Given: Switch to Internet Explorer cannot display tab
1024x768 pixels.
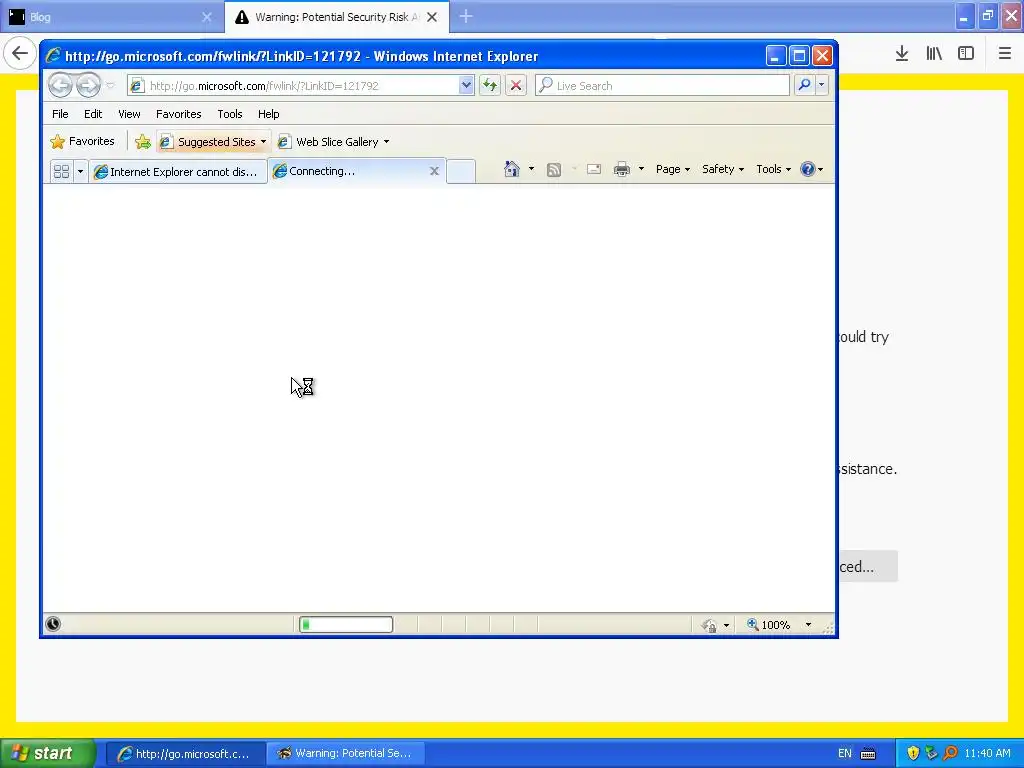Looking at the screenshot, I should [178, 172].
